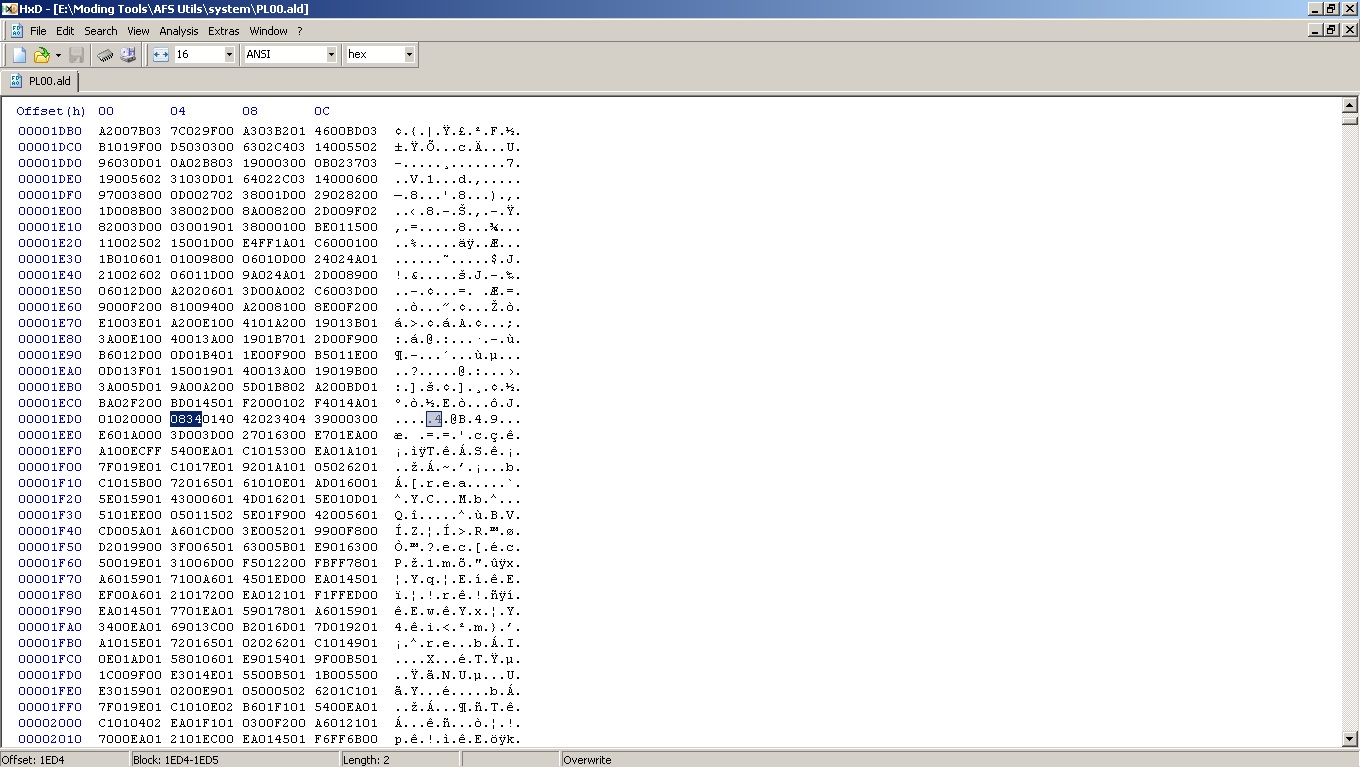Close the inner PL00.ald document window
The height and width of the screenshot is (768, 1360).
click(x=1349, y=30)
